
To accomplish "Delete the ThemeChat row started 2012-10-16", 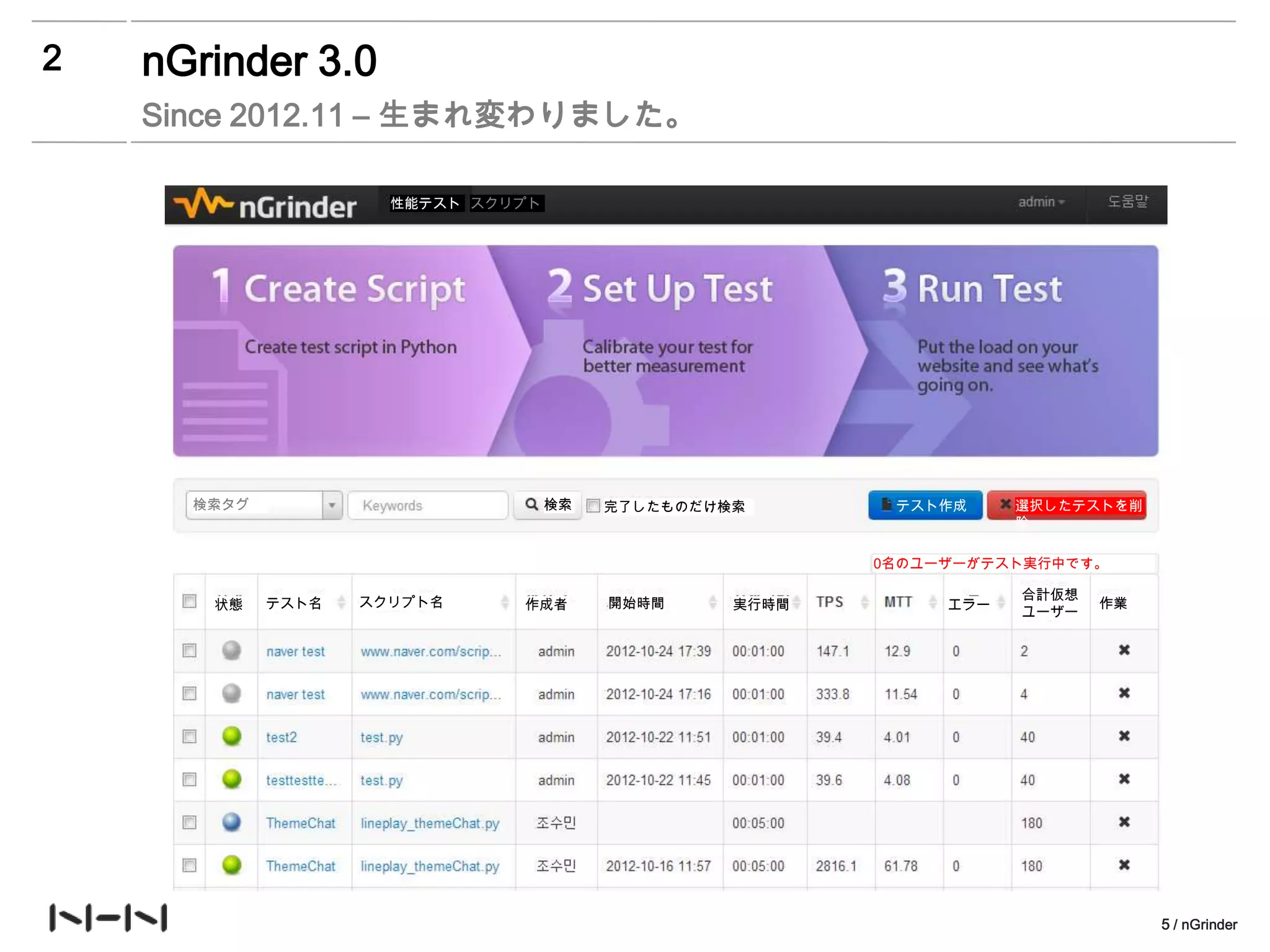I will click(1124, 865).
